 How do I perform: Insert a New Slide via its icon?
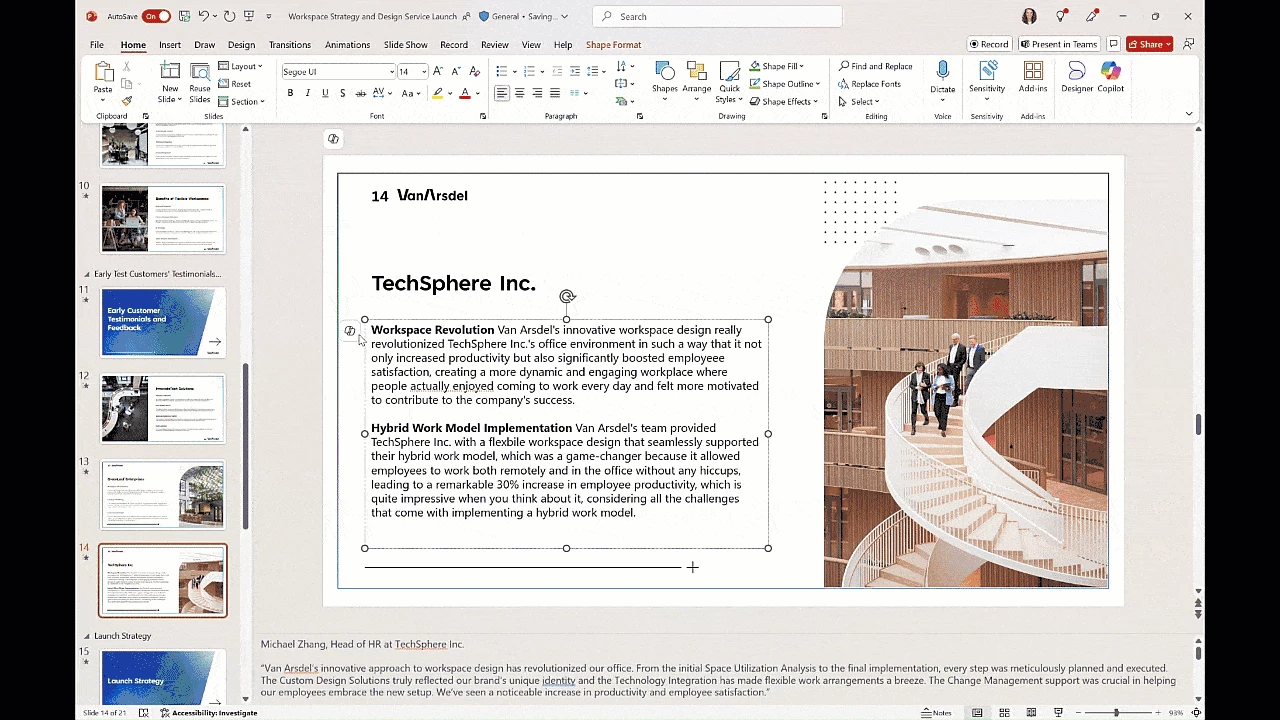point(170,72)
